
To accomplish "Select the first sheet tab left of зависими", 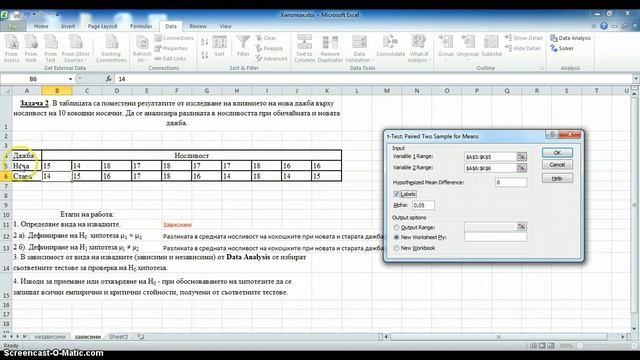I will pos(50,337).
